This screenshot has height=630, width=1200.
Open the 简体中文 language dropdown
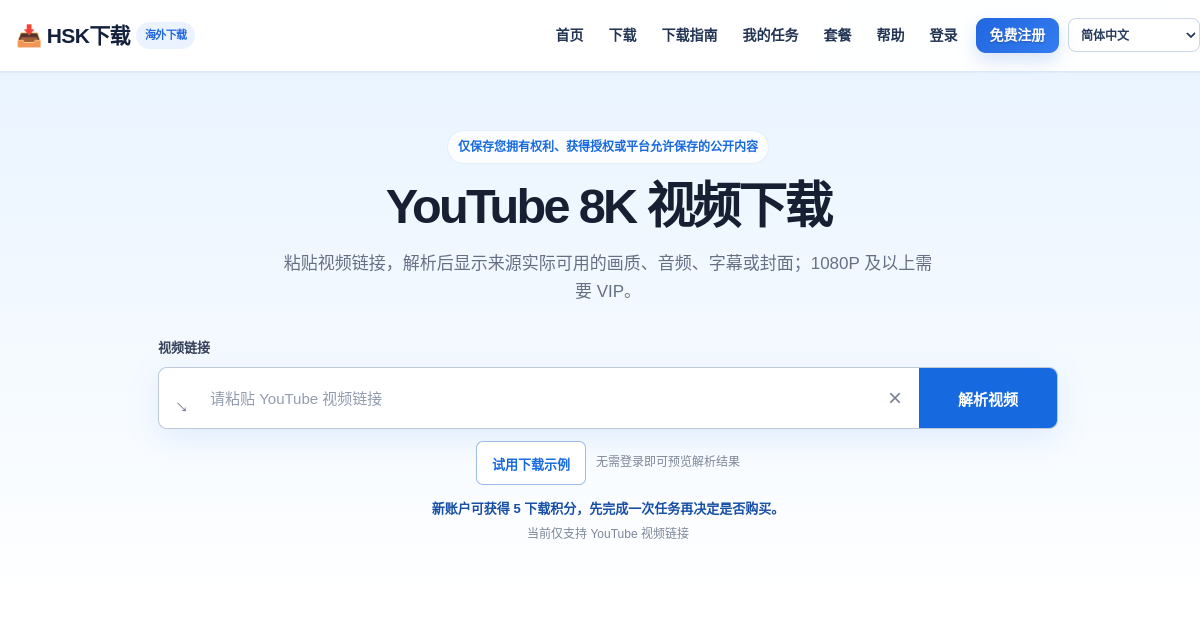click(x=1134, y=35)
